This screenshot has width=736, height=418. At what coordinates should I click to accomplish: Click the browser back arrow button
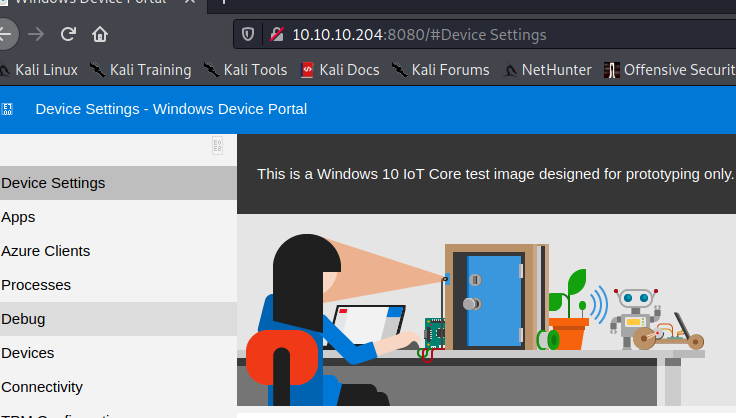[x=6, y=34]
